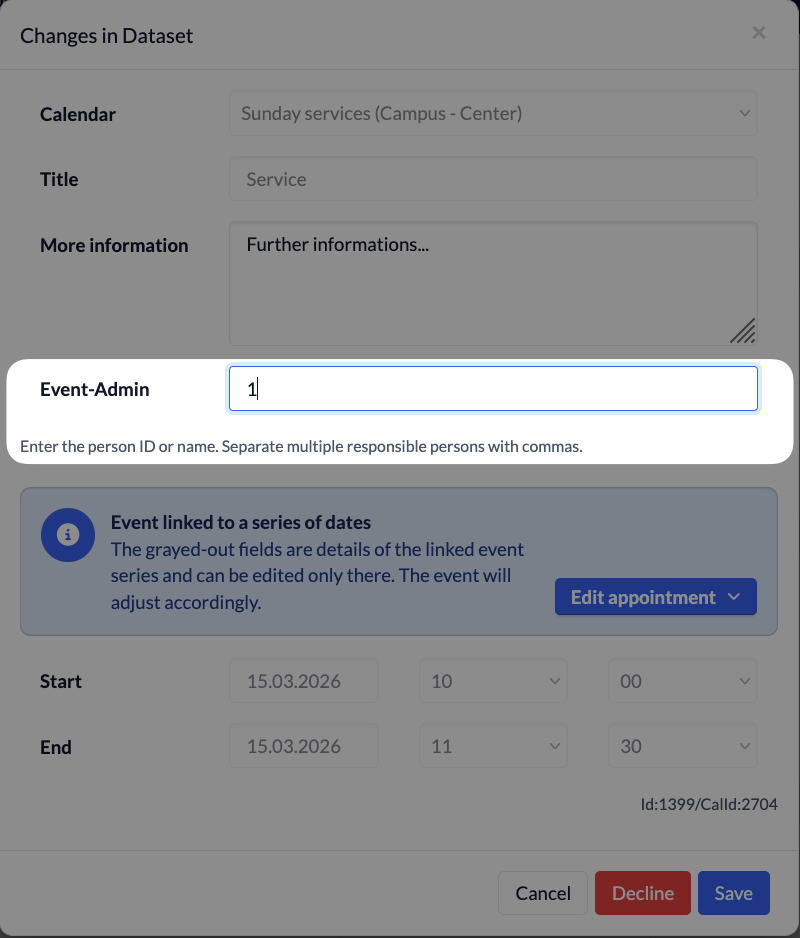
Task: Focus the Event-Admin input field
Action: point(493,389)
